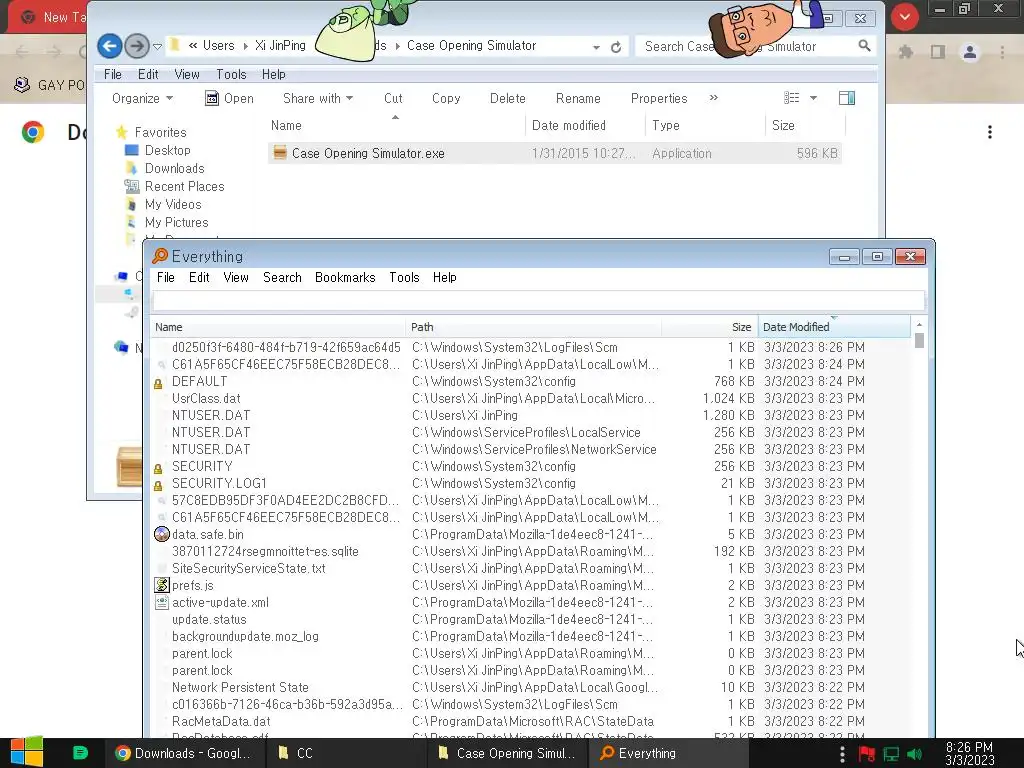Click volume icon in system tray
Viewport: 1024px width, 768px height.
(x=915, y=754)
